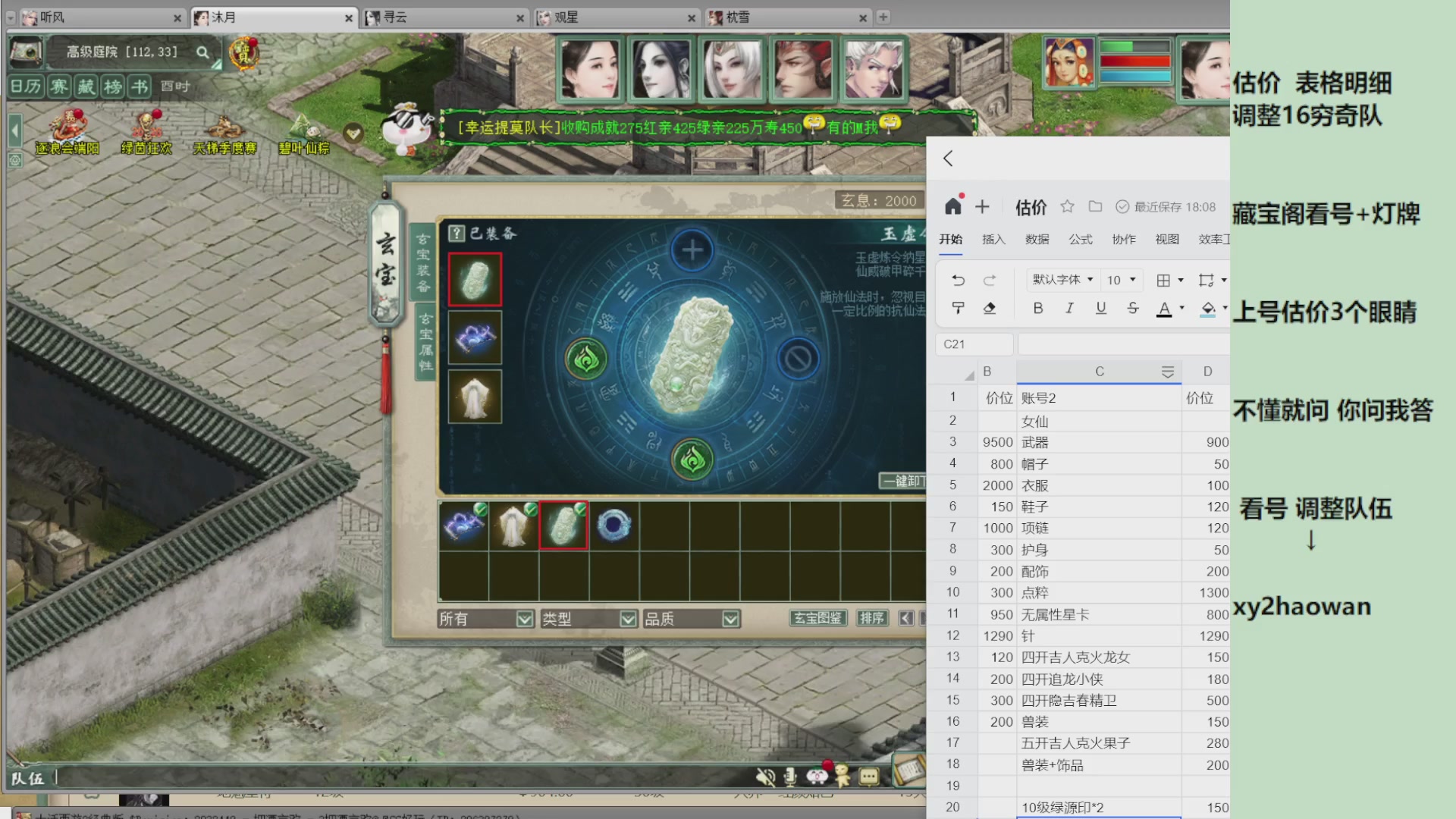Image resolution: width=1456 pixels, height=819 pixels.
Task: Click the 排序 sort button
Action: [x=872, y=618]
